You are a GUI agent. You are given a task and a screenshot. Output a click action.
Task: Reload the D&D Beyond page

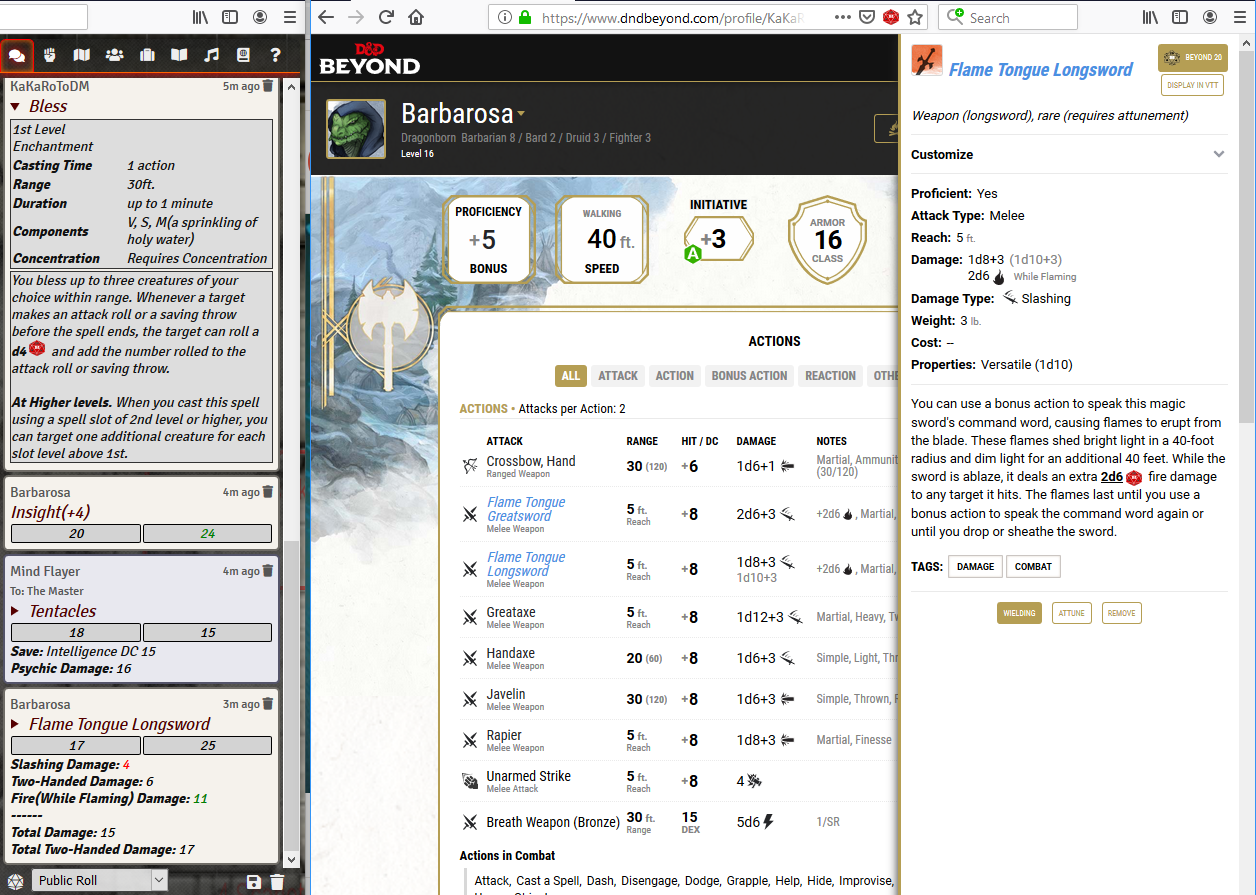386,17
